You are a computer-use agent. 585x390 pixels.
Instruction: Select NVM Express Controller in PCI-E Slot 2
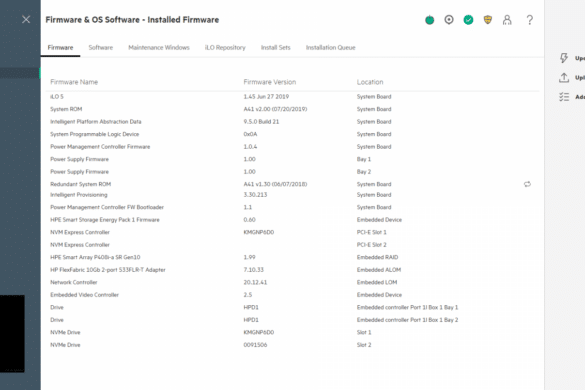coord(80,245)
